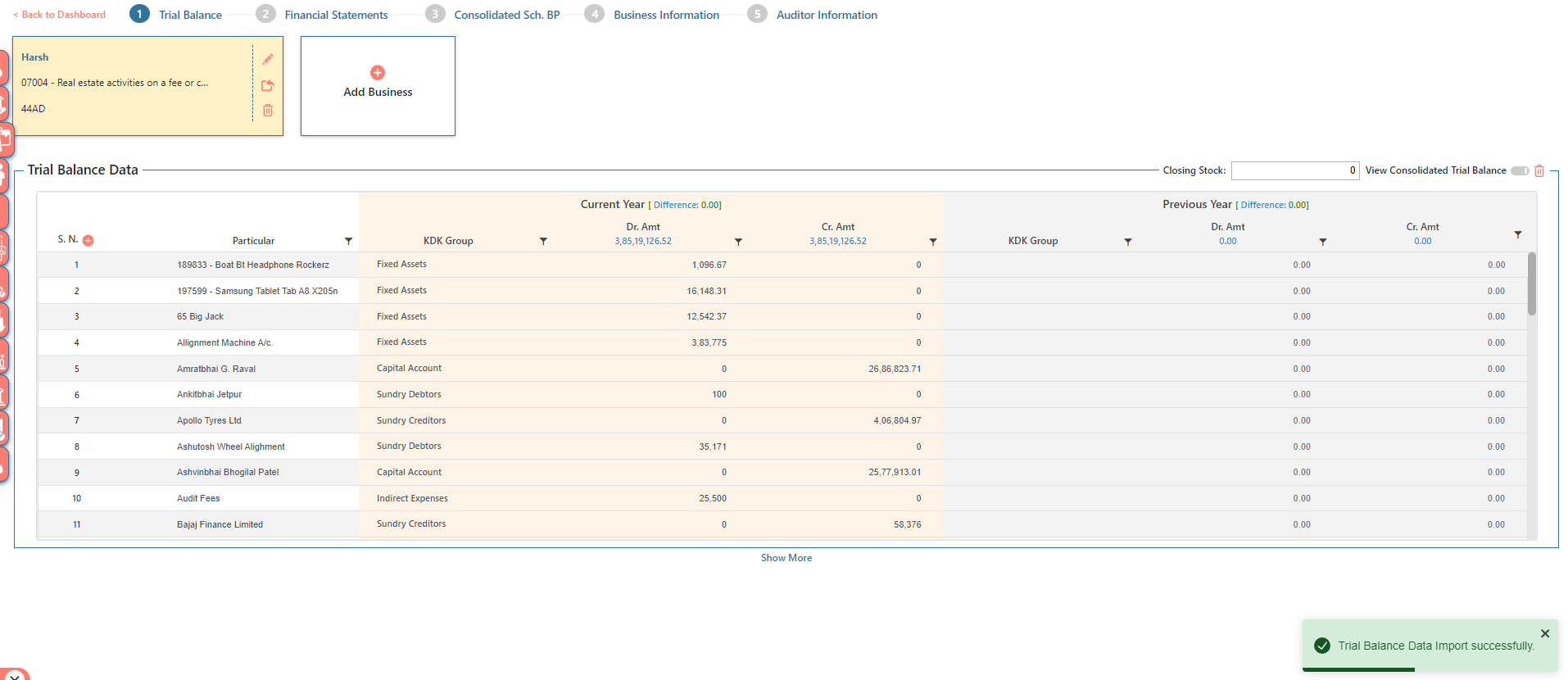Click Capital Account group for Amratbhai G. Raval
1568x680 pixels.
click(x=409, y=368)
